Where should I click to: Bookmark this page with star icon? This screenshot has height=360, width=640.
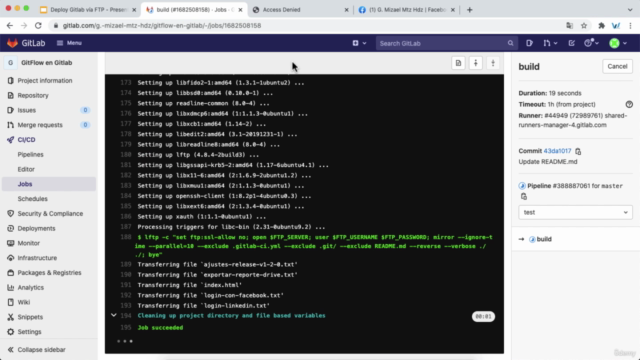(x=584, y=26)
